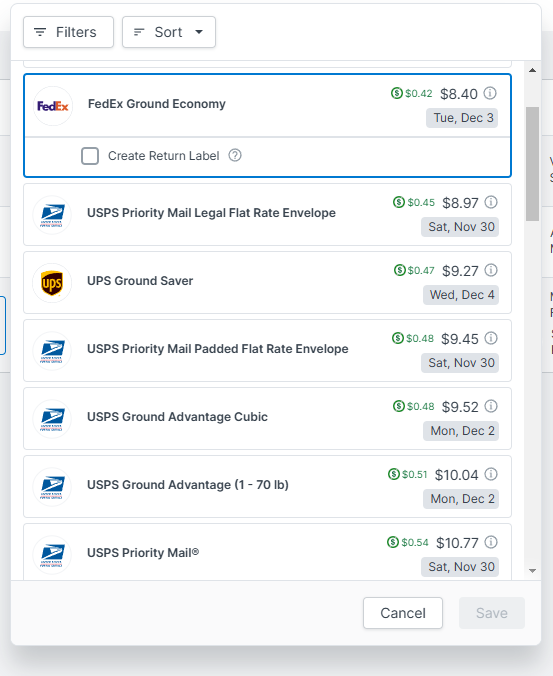Click info icon beside $8.97 rate
This screenshot has height=676, width=553.
(x=491, y=202)
